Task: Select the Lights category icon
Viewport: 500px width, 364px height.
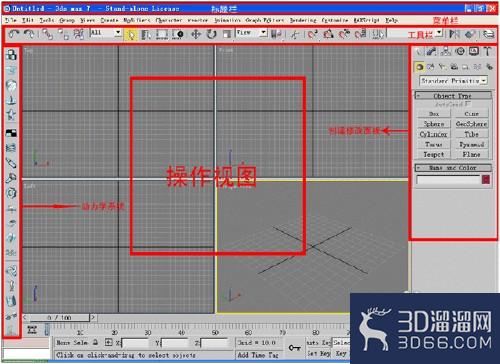Action: click(x=442, y=67)
